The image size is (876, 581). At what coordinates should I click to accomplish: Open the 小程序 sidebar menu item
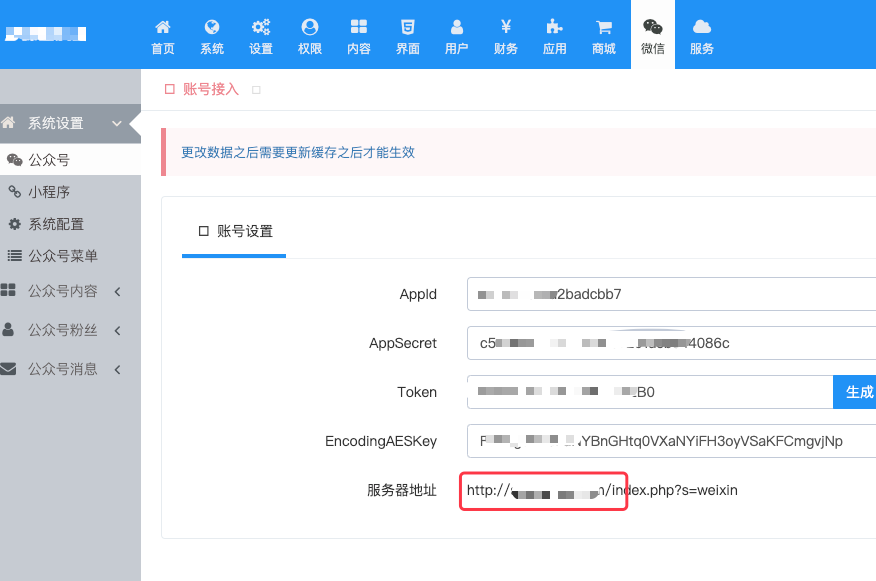(x=70, y=192)
